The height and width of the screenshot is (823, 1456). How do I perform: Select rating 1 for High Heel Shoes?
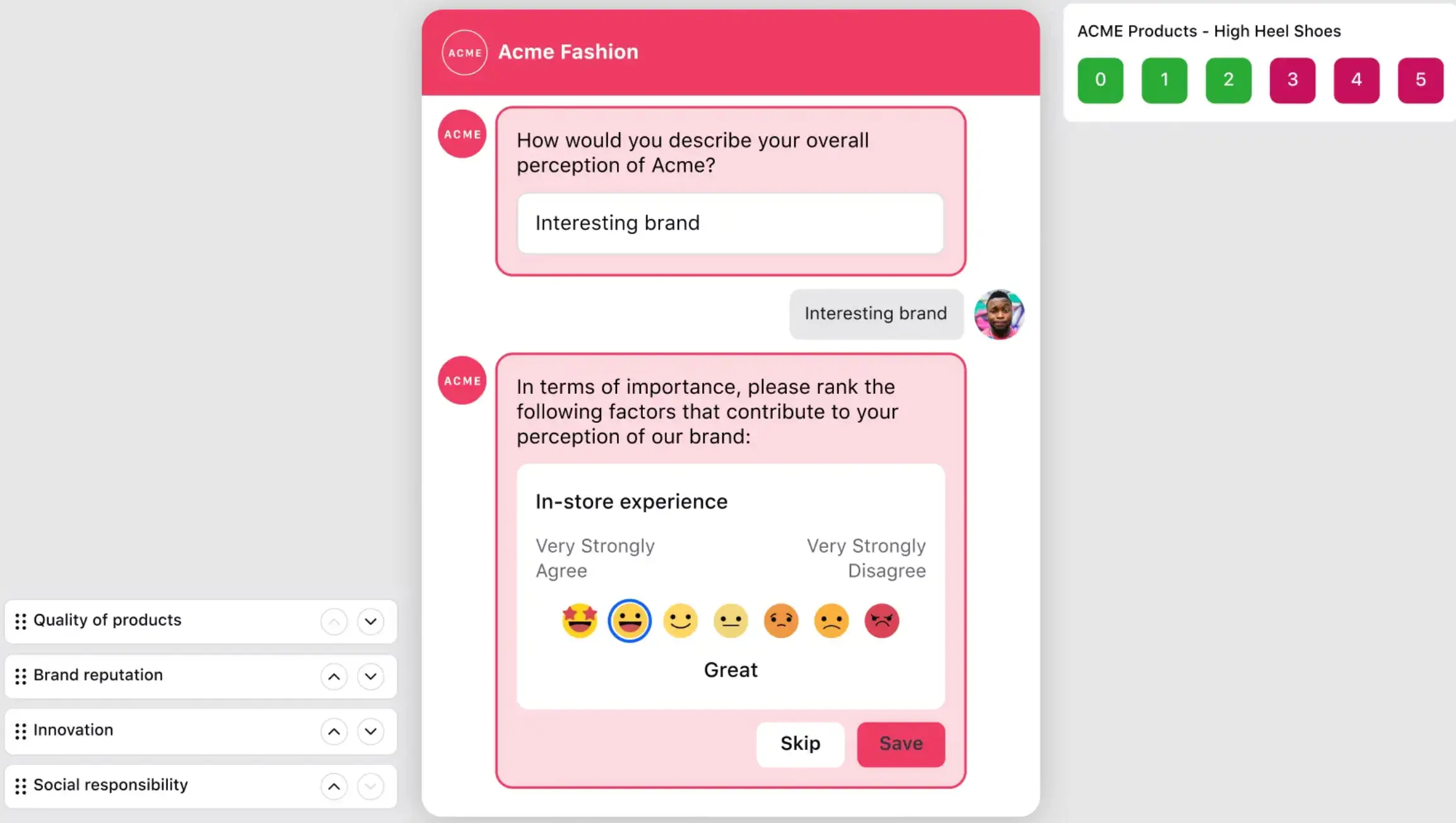[x=1165, y=80]
